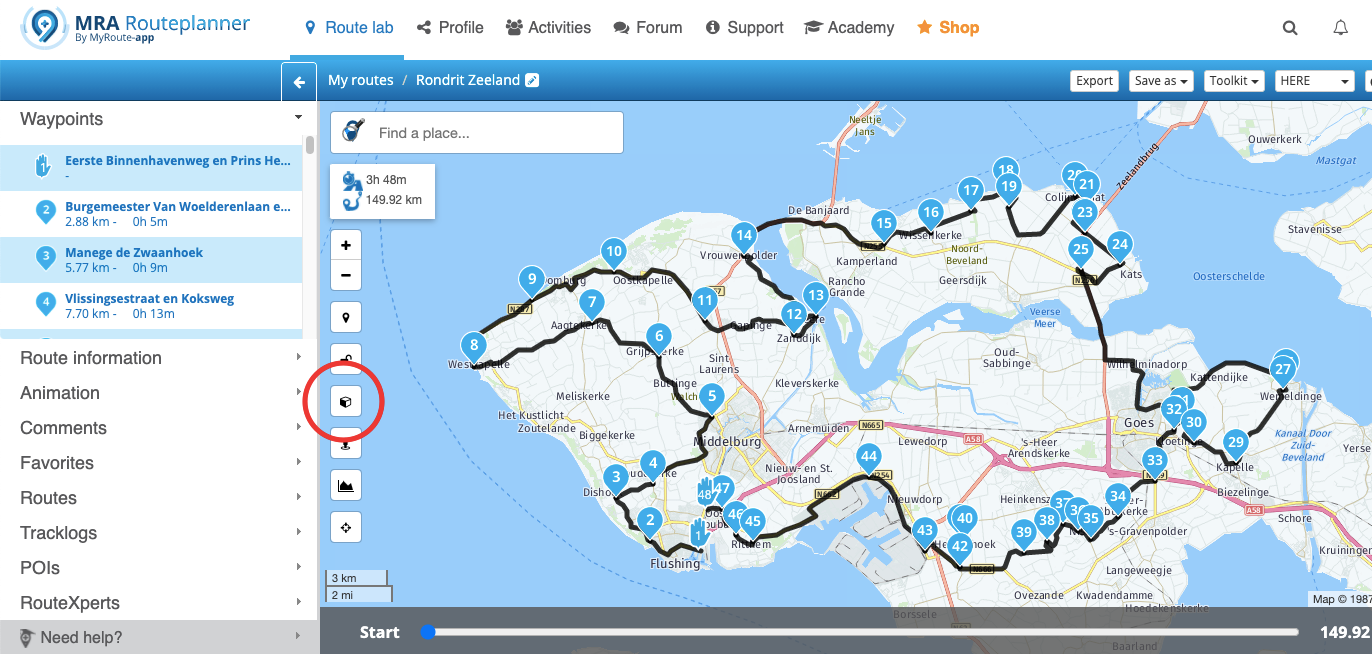The image size is (1372, 654).
Task: Open the Need help? panel
Action: tap(160, 637)
